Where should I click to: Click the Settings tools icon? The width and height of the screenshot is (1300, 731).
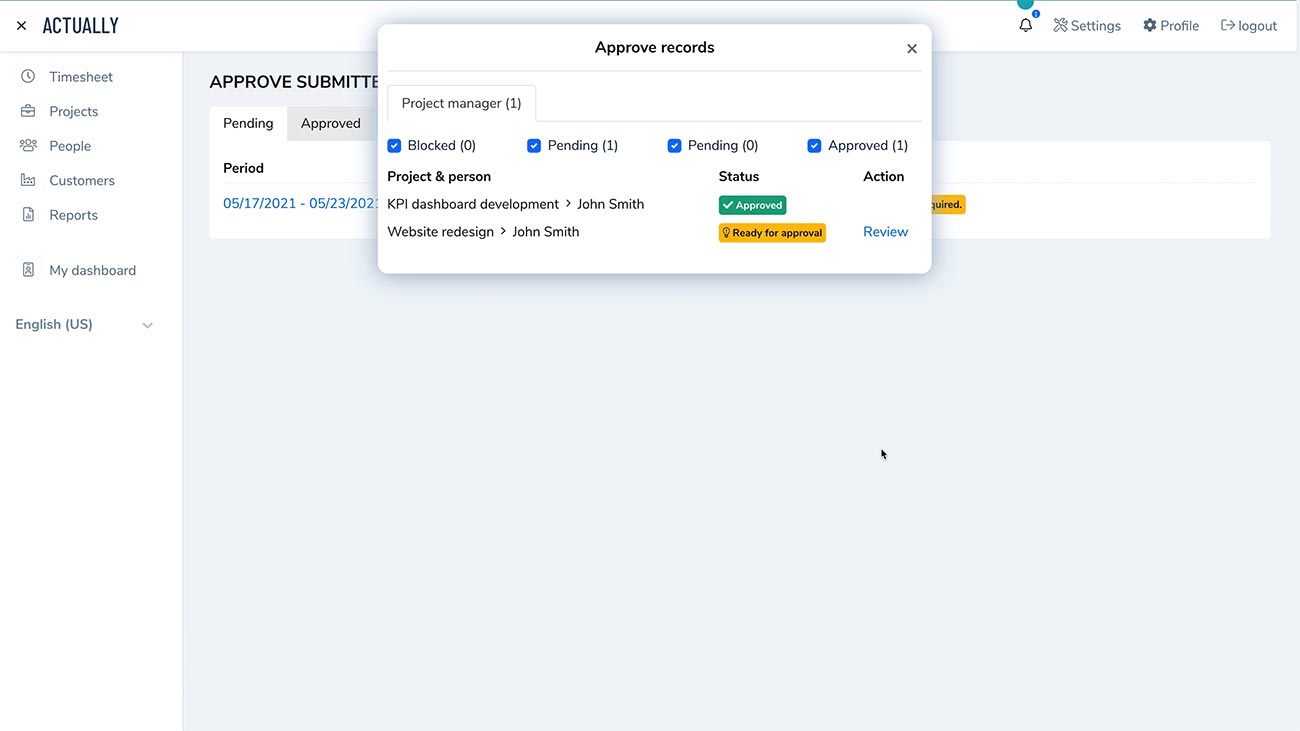[1060, 25]
